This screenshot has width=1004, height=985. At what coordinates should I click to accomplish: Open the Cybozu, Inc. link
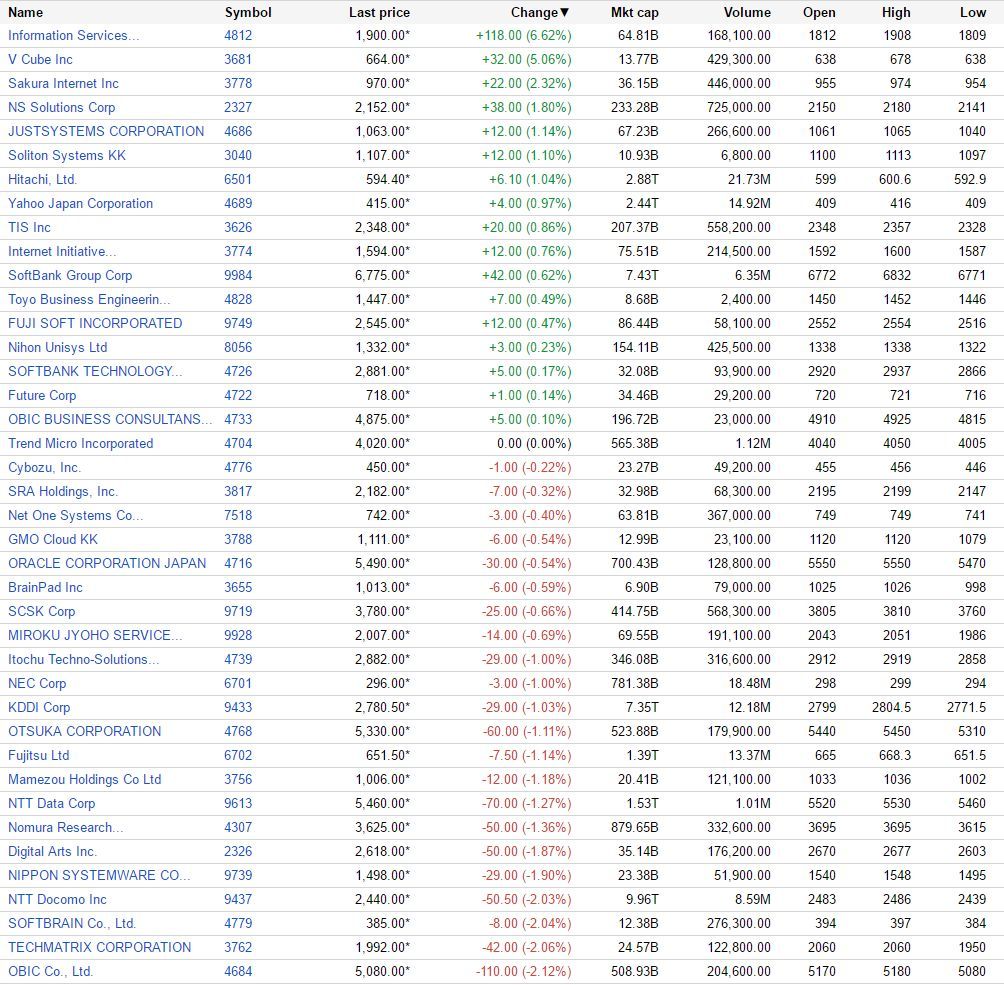44,468
